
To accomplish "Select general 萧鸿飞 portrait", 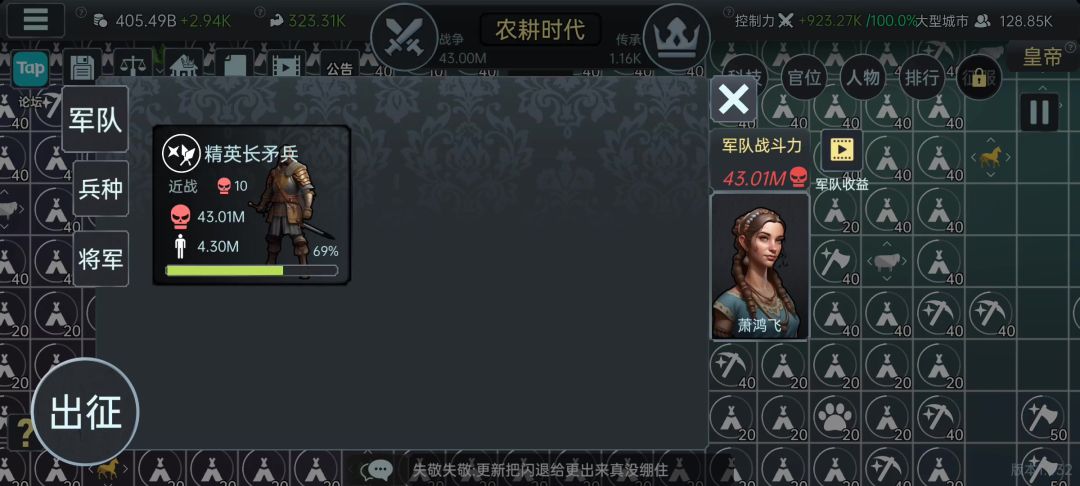I will pos(760,266).
